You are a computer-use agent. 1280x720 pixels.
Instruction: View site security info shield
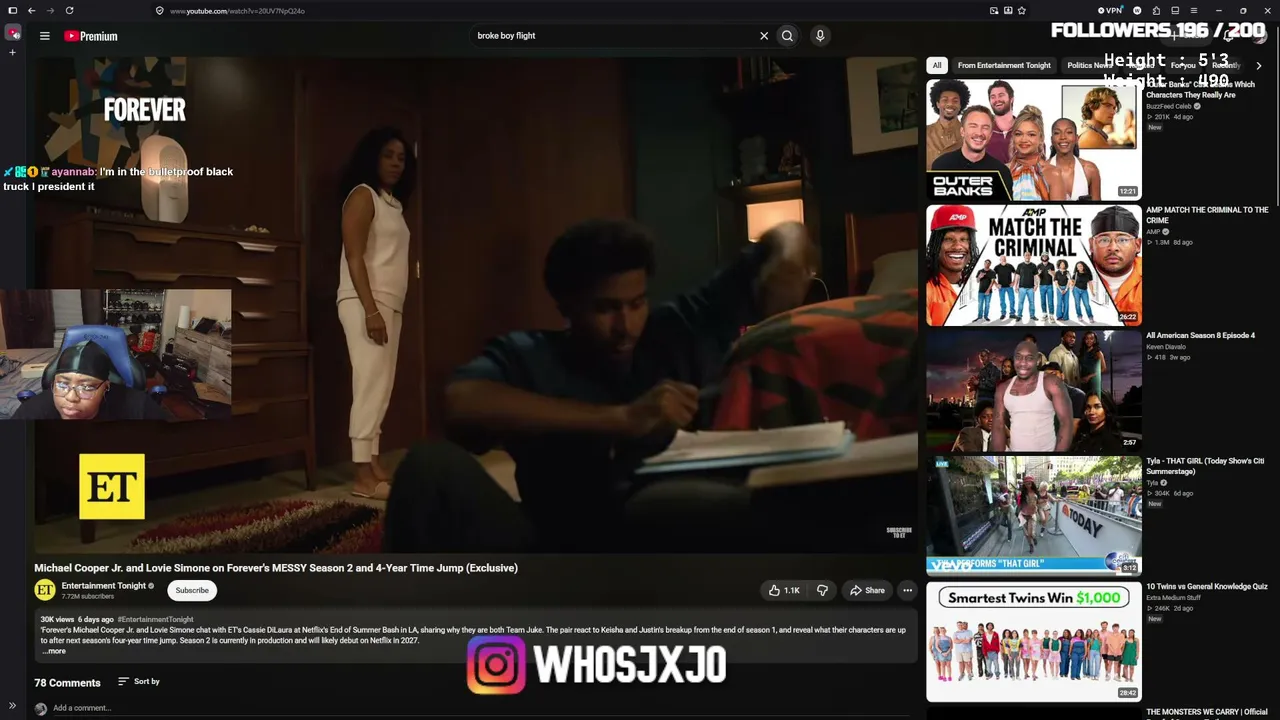pyautogui.click(x=159, y=11)
